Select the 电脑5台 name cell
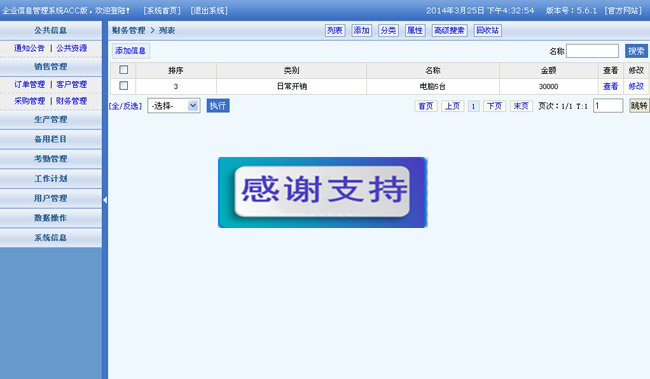Image resolution: width=650 pixels, height=379 pixels. tap(433, 86)
